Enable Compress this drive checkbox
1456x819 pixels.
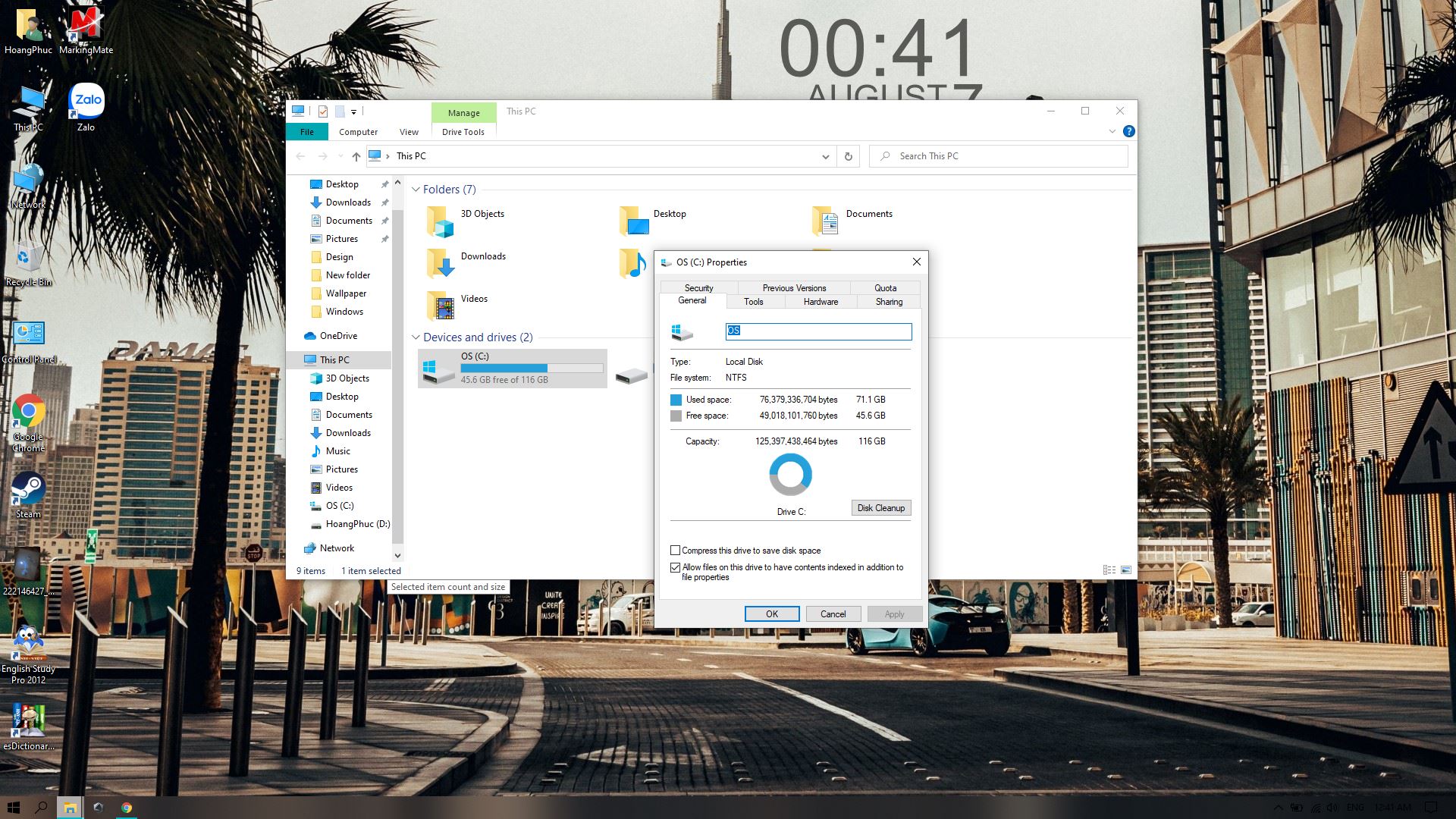[x=675, y=551]
